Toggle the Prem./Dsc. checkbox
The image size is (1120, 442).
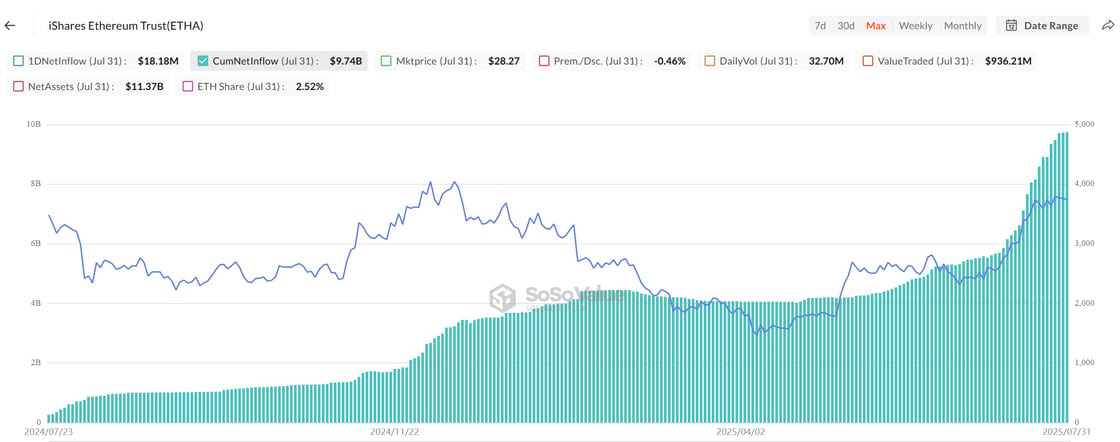click(544, 61)
